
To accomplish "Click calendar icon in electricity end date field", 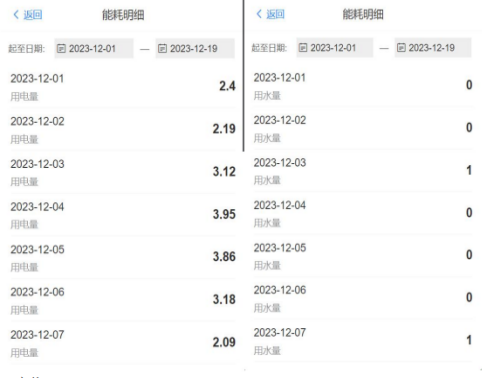I will click(x=162, y=49).
